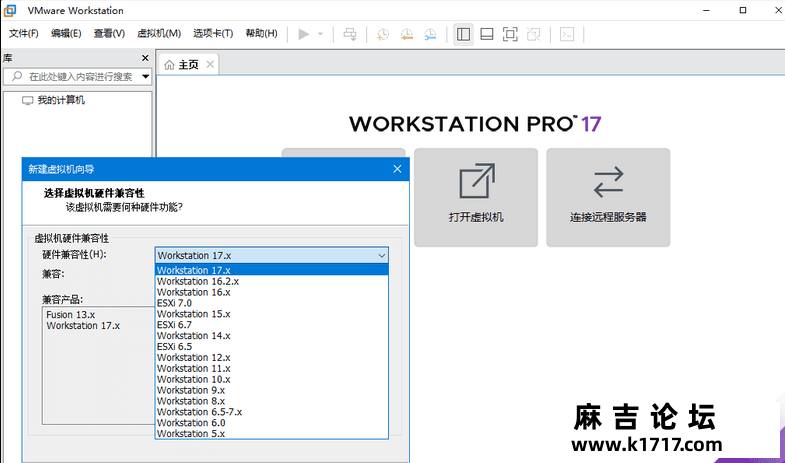Close the 新建虚拟机向导 dialog
Viewport: 785px width, 463px height.
click(x=398, y=169)
